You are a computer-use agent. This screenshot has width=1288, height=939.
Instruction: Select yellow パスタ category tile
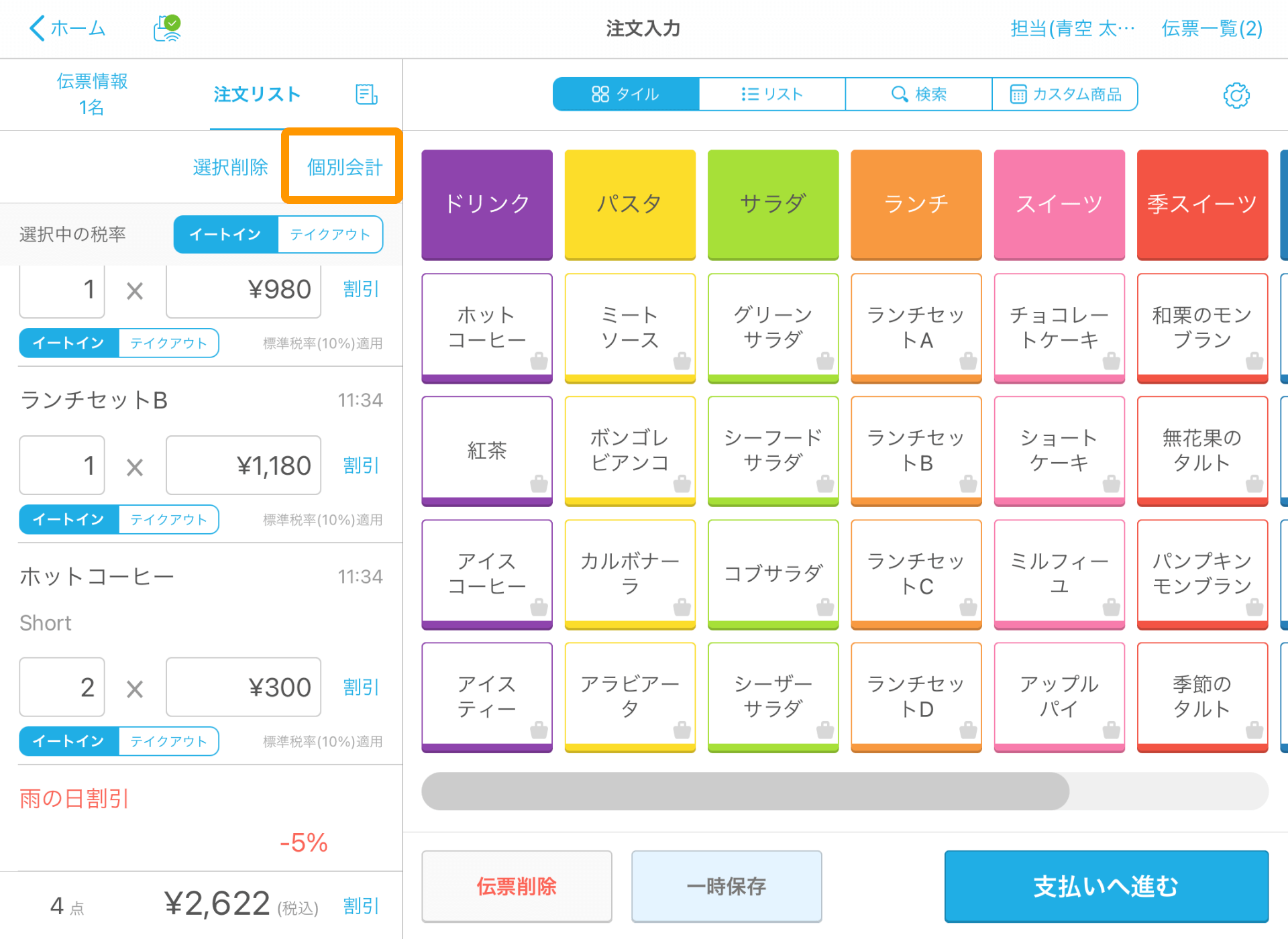pyautogui.click(x=630, y=204)
